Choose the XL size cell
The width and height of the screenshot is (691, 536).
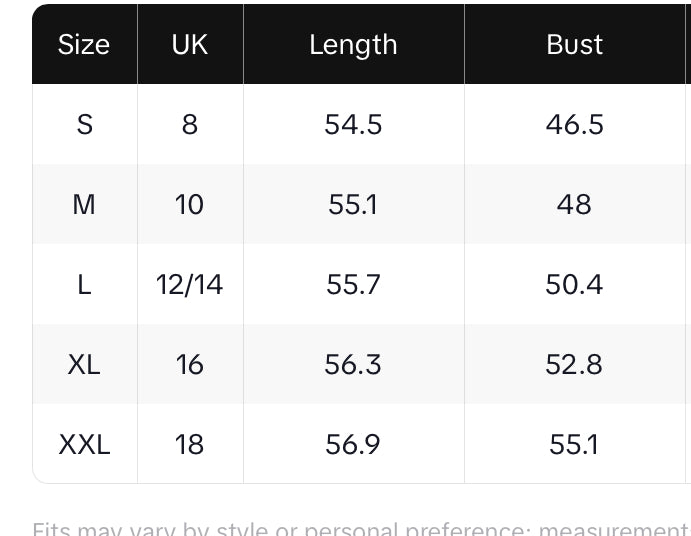pyautogui.click(x=84, y=365)
